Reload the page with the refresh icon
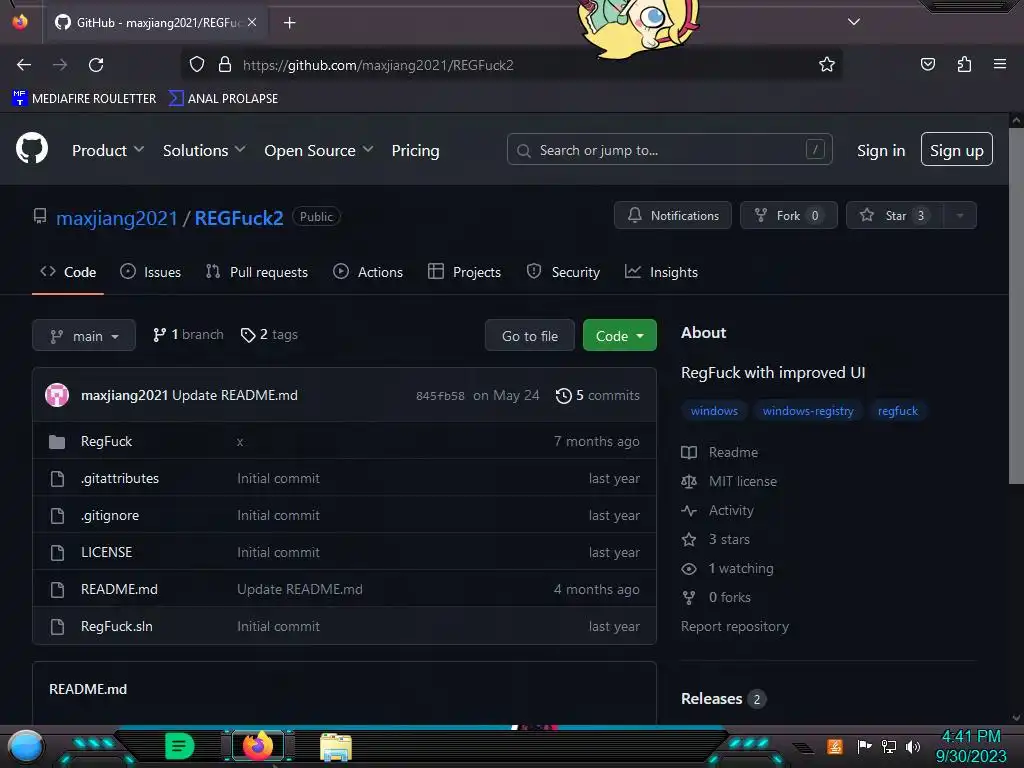Viewport: 1024px width, 768px height. coord(96,65)
